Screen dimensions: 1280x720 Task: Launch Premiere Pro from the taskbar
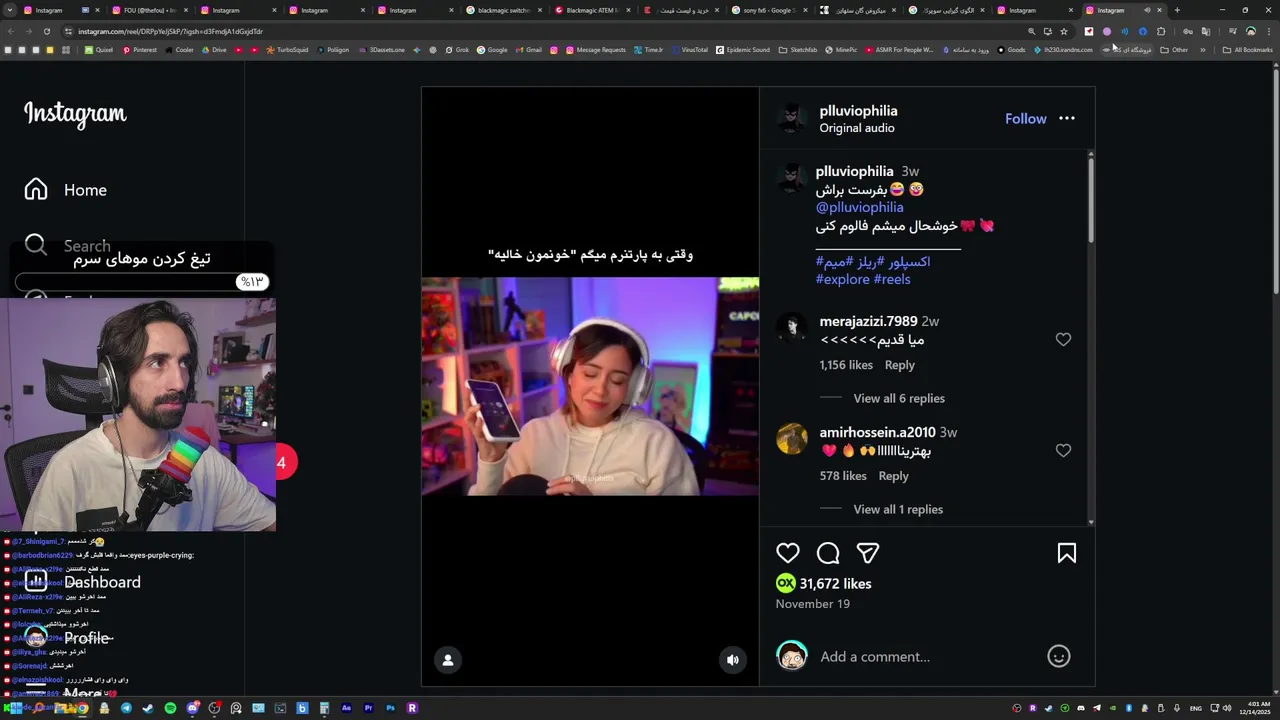(368, 708)
